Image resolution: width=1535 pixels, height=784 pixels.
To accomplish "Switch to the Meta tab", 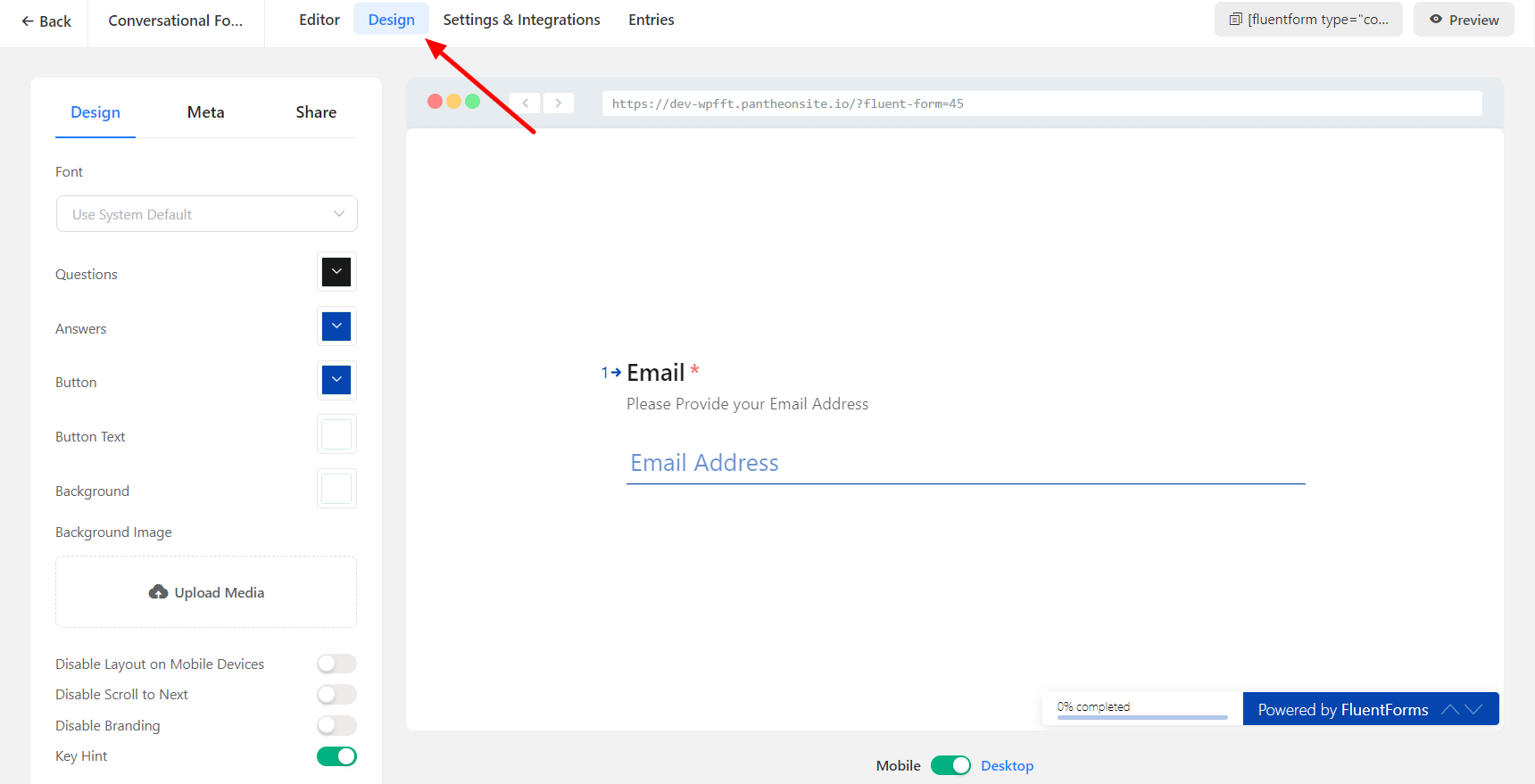I will 205,112.
